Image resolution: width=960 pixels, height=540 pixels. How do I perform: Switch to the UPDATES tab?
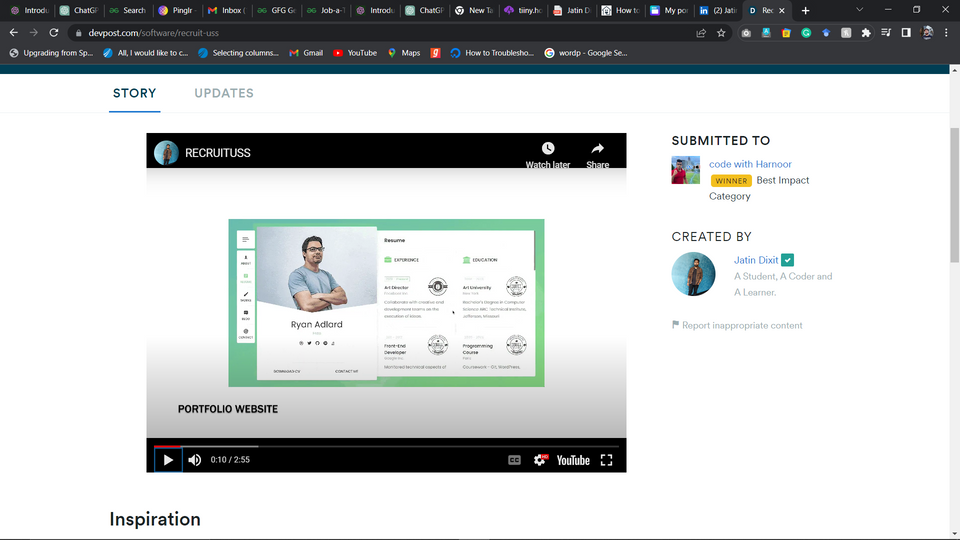pos(224,93)
